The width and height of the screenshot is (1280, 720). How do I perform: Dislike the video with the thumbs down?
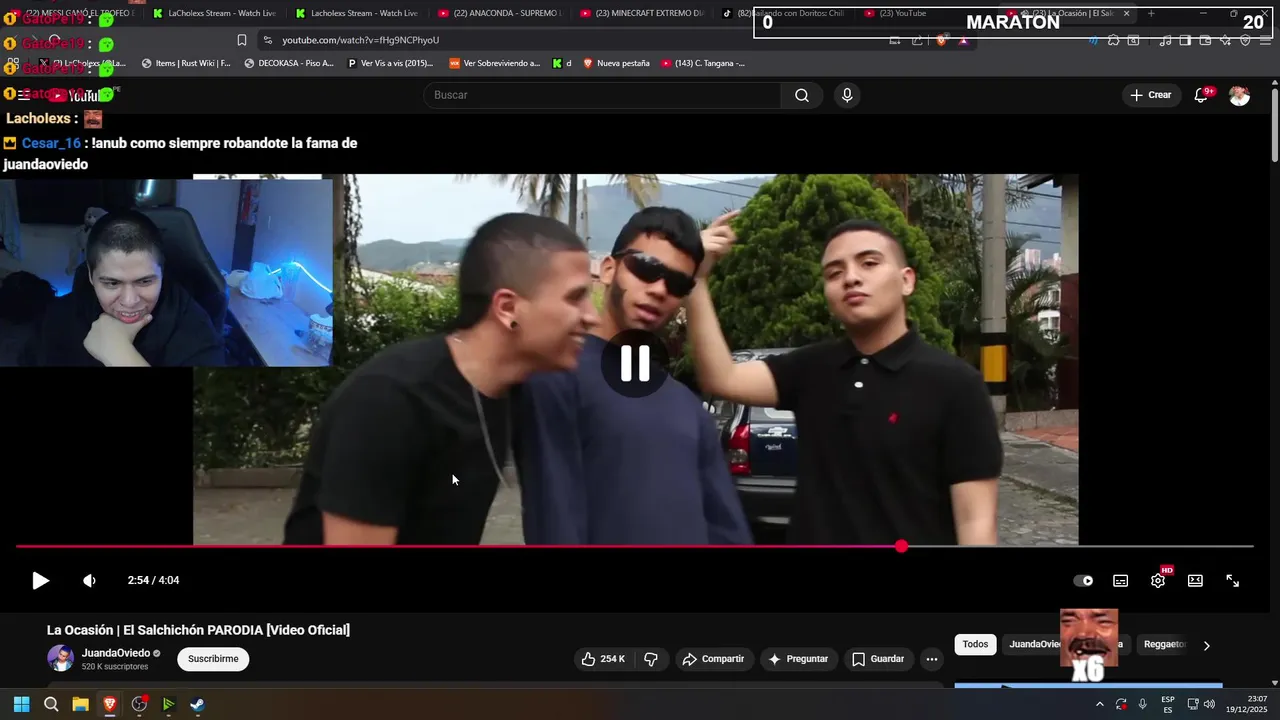[651, 659]
